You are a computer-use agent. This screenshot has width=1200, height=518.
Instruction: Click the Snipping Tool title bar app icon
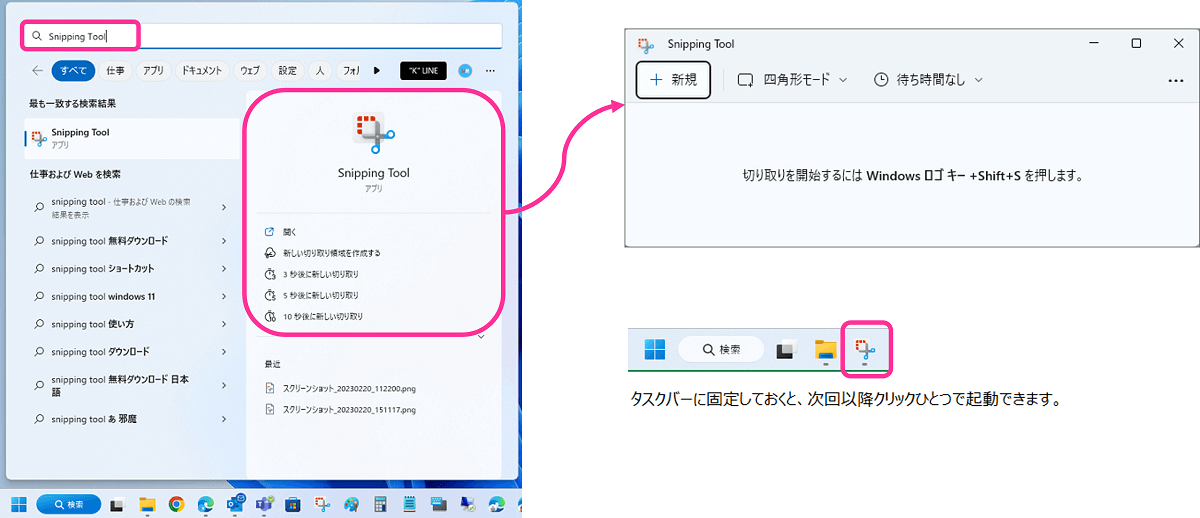(x=645, y=44)
